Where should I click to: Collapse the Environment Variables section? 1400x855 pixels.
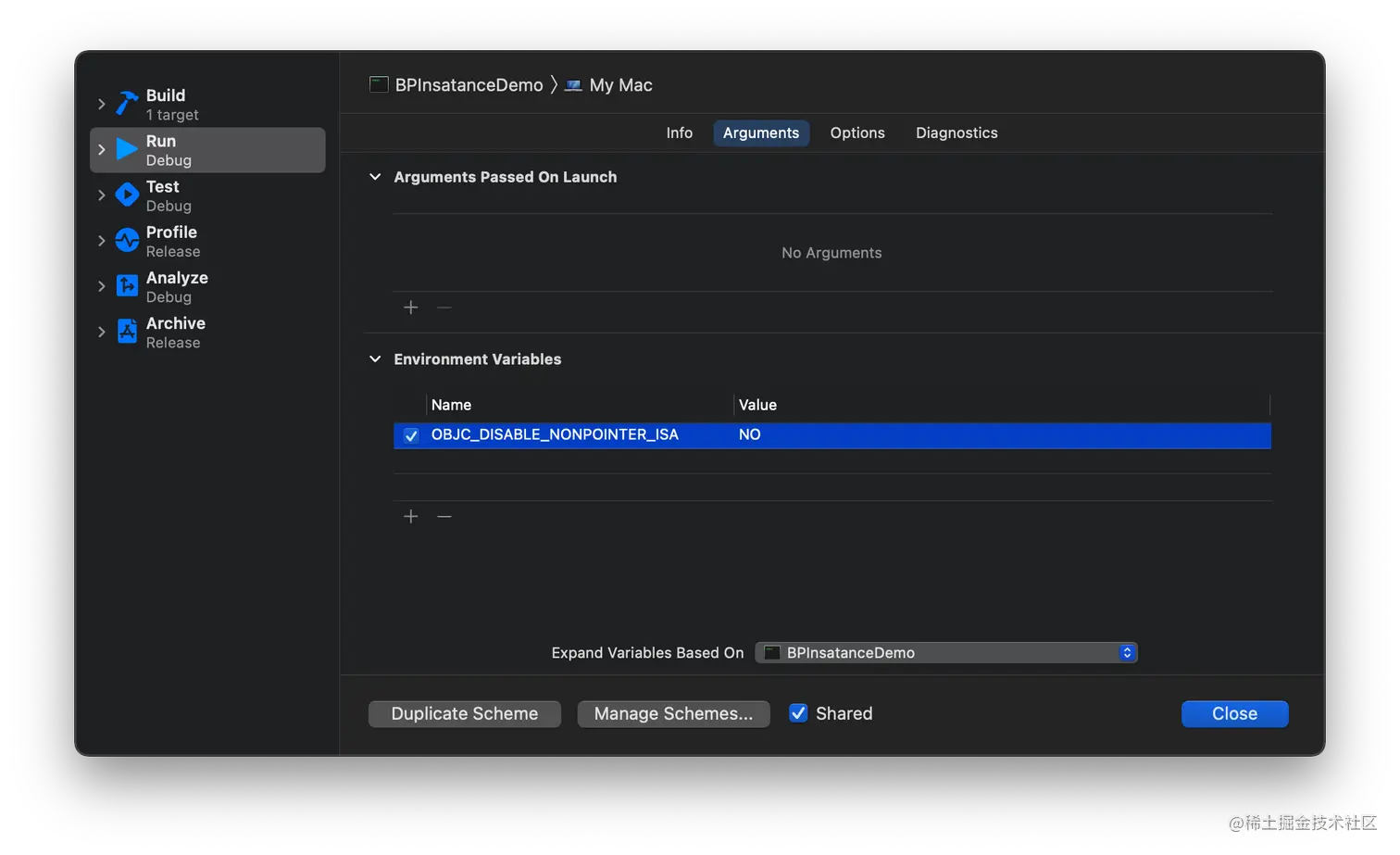click(x=375, y=358)
